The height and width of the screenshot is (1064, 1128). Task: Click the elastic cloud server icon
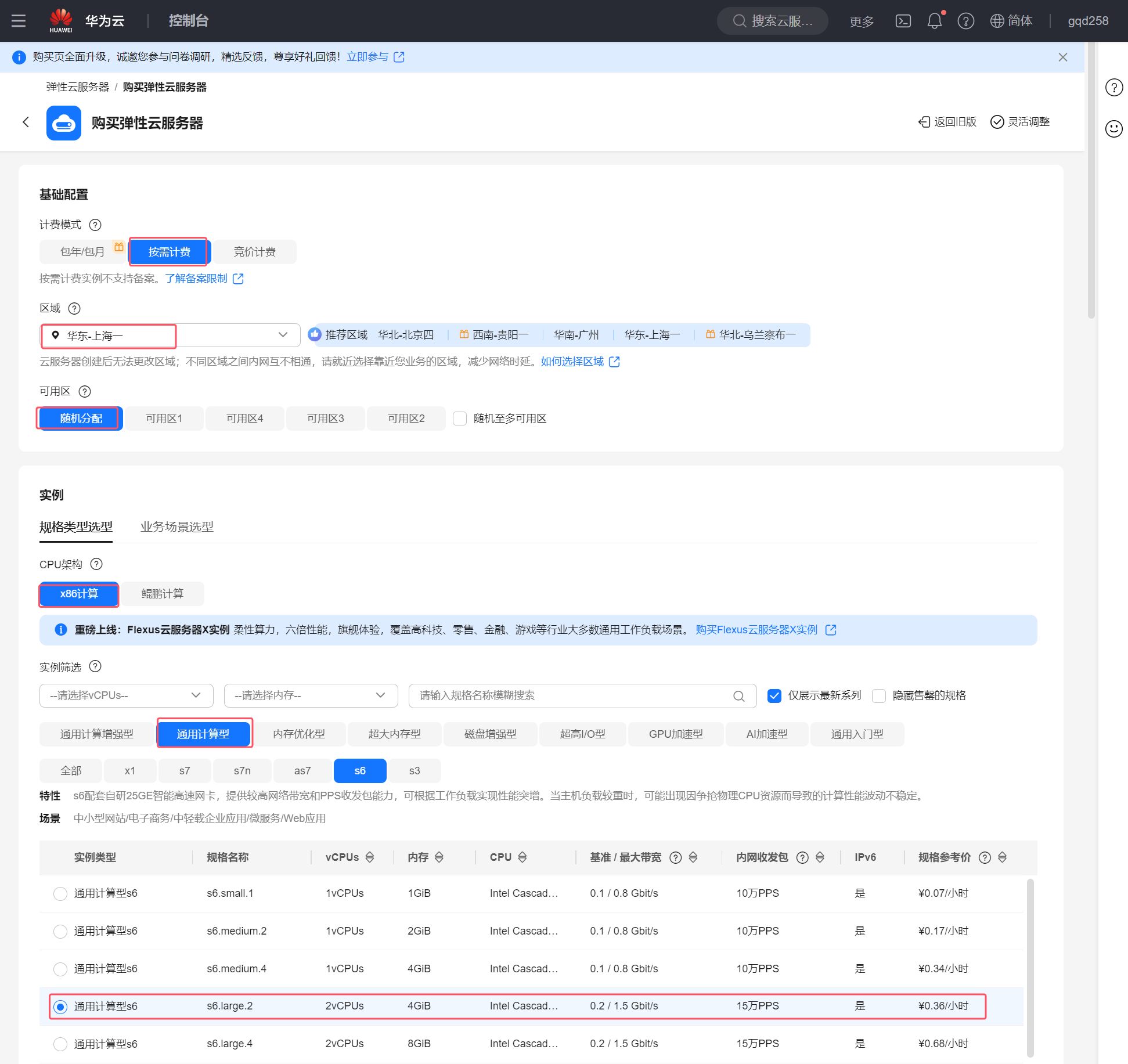tap(64, 122)
